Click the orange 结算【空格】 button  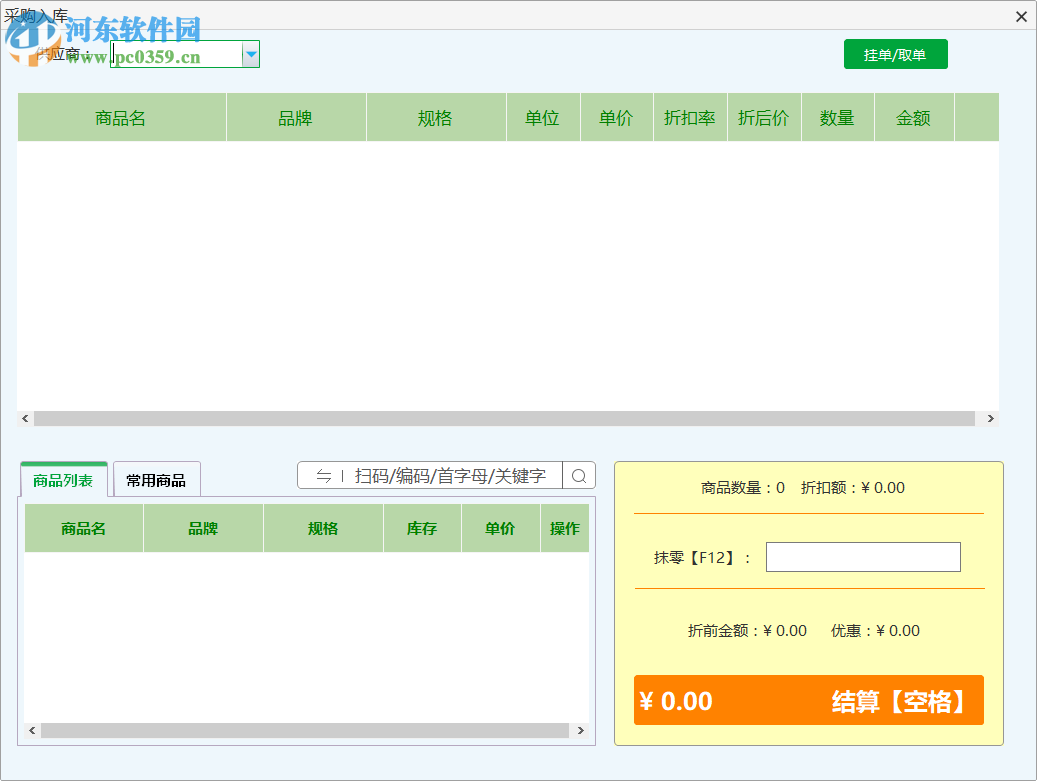809,700
